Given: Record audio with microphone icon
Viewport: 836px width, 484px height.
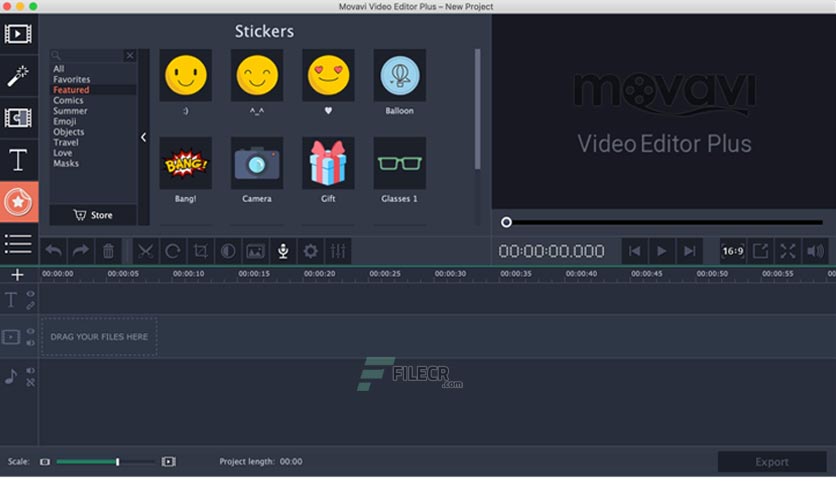Looking at the screenshot, I should coord(283,251).
